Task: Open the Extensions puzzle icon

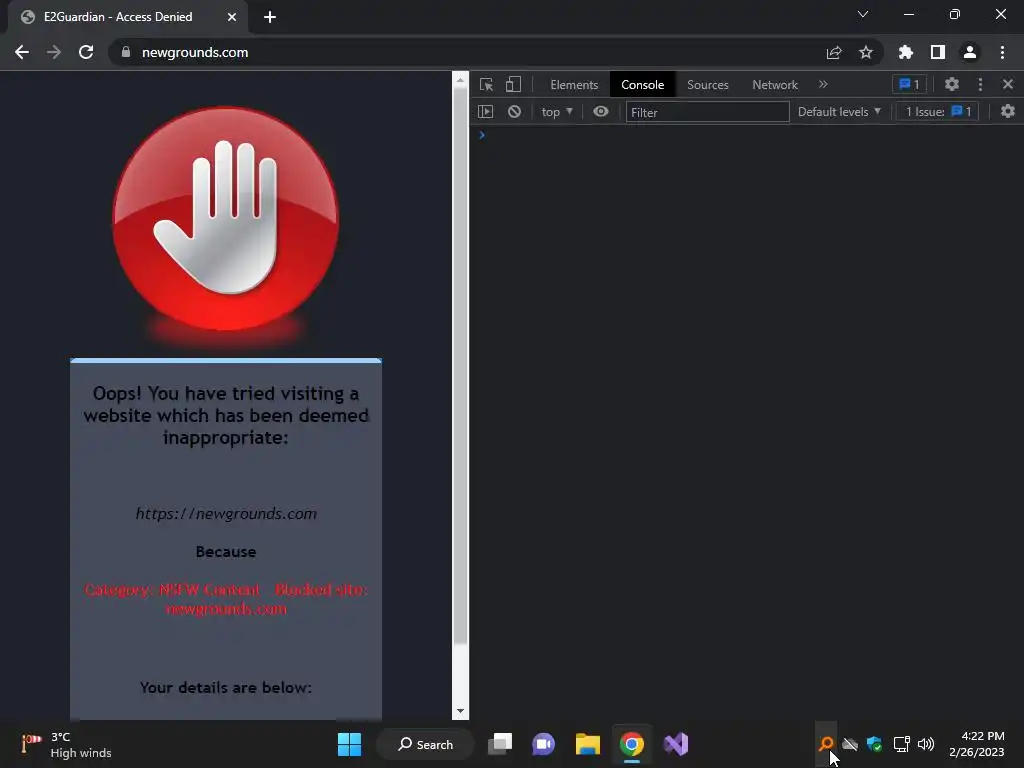Action: [906, 52]
